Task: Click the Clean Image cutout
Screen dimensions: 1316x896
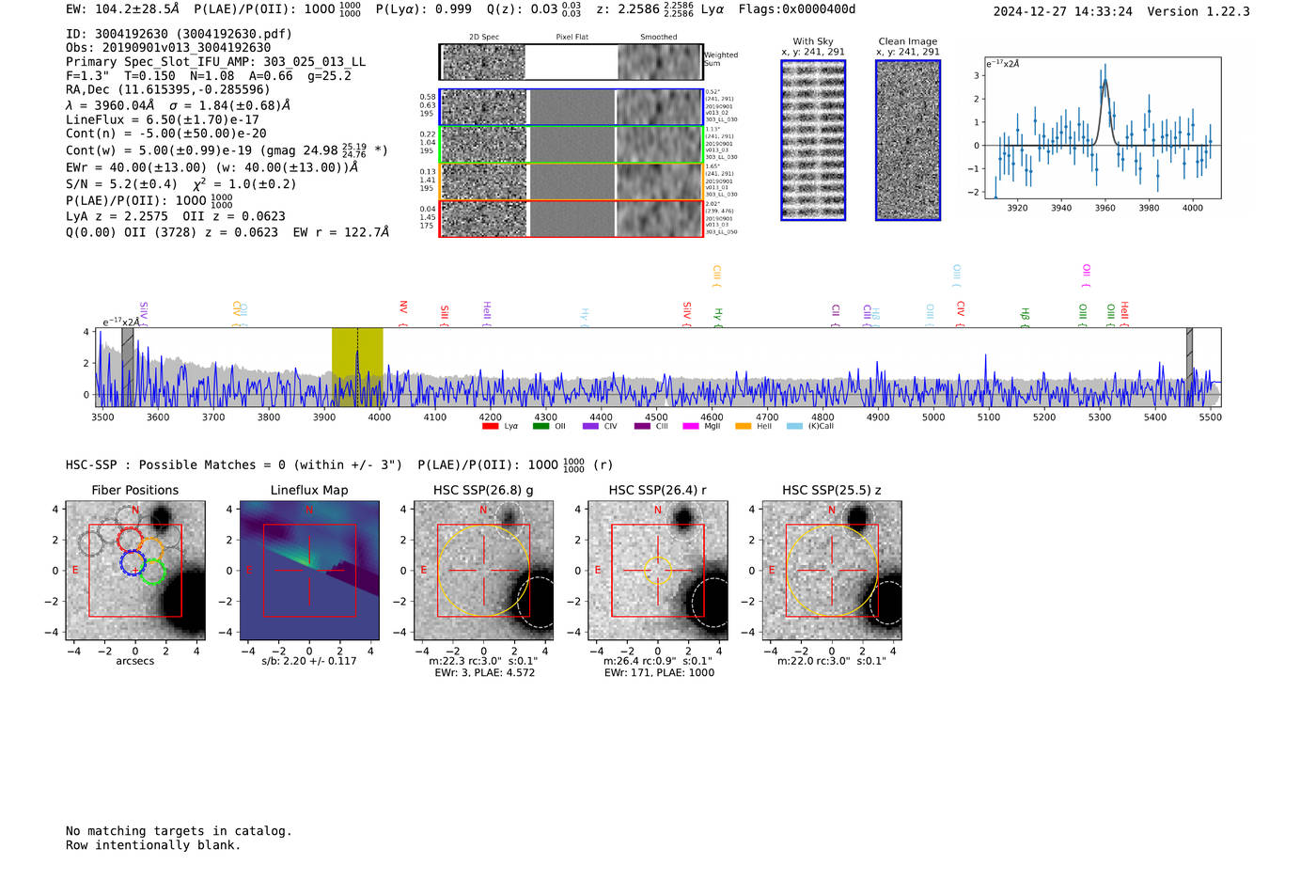Action: pyautogui.click(x=908, y=140)
